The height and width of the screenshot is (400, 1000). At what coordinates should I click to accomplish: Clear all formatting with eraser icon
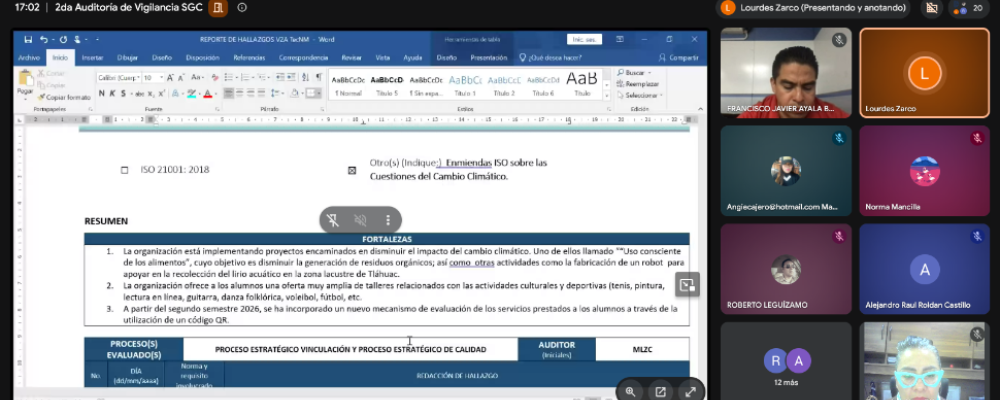tap(215, 77)
